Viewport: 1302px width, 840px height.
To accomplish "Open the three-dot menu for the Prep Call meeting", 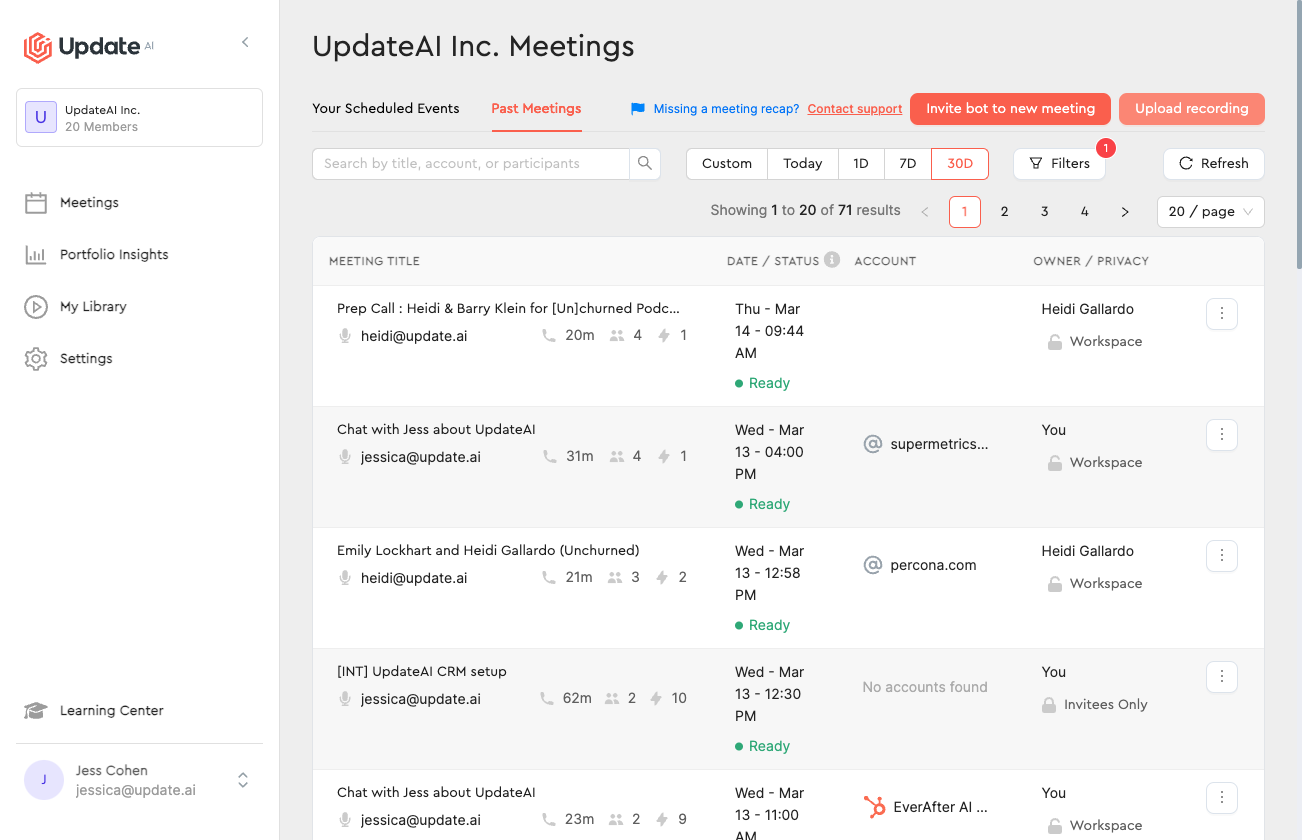I will [x=1222, y=314].
